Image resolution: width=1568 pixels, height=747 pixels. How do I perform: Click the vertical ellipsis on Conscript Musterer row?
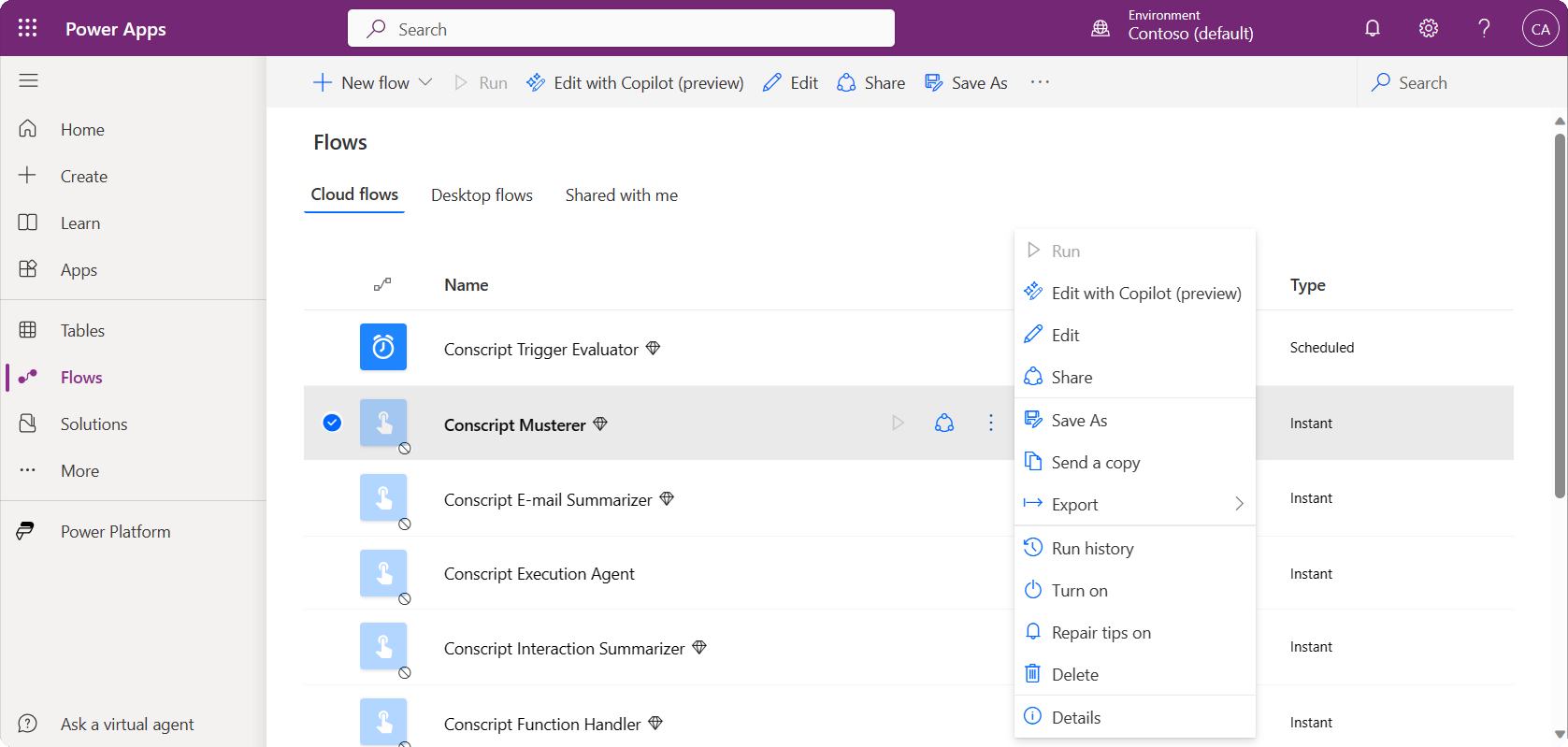click(991, 423)
